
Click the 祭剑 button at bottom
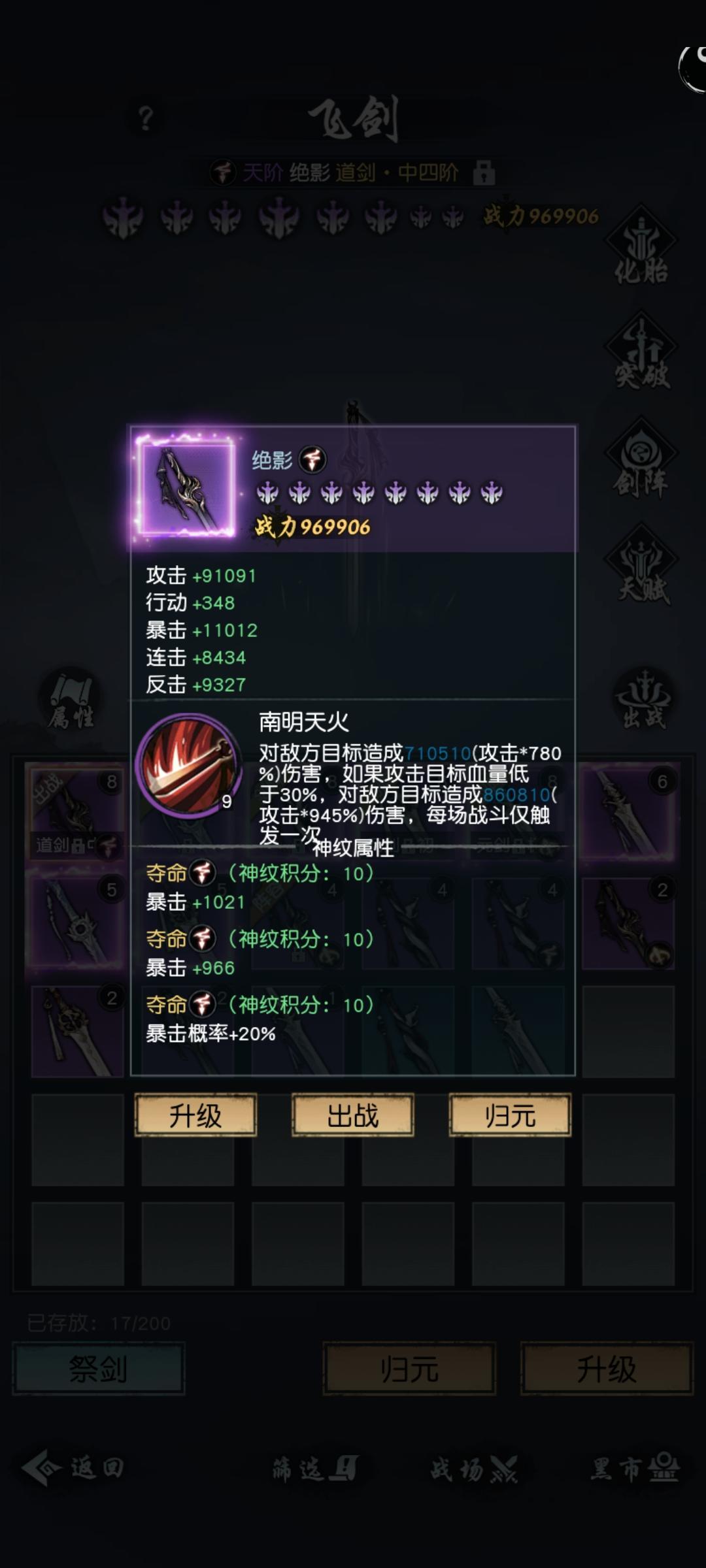[99, 1368]
